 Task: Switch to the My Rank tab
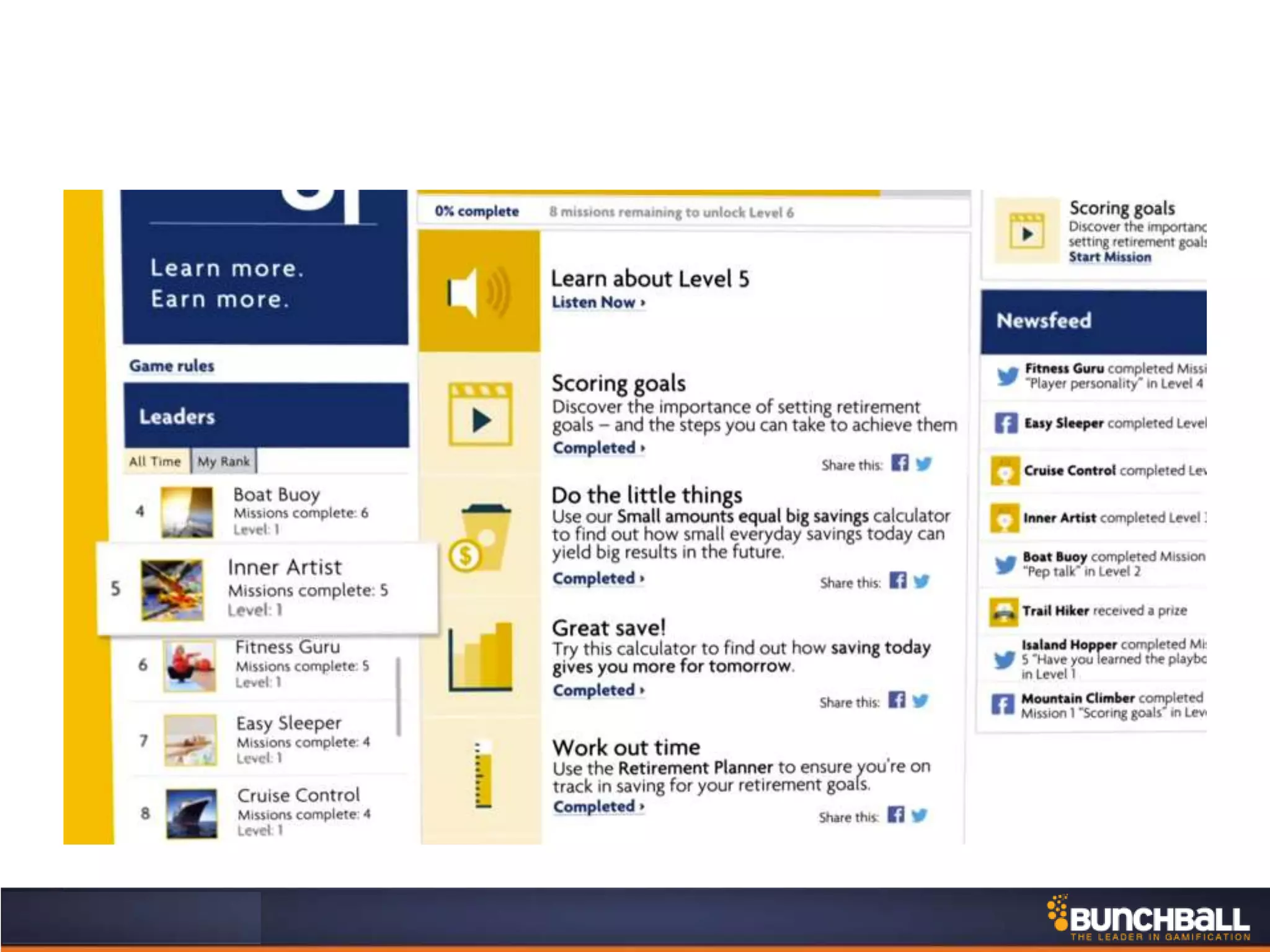tap(224, 461)
